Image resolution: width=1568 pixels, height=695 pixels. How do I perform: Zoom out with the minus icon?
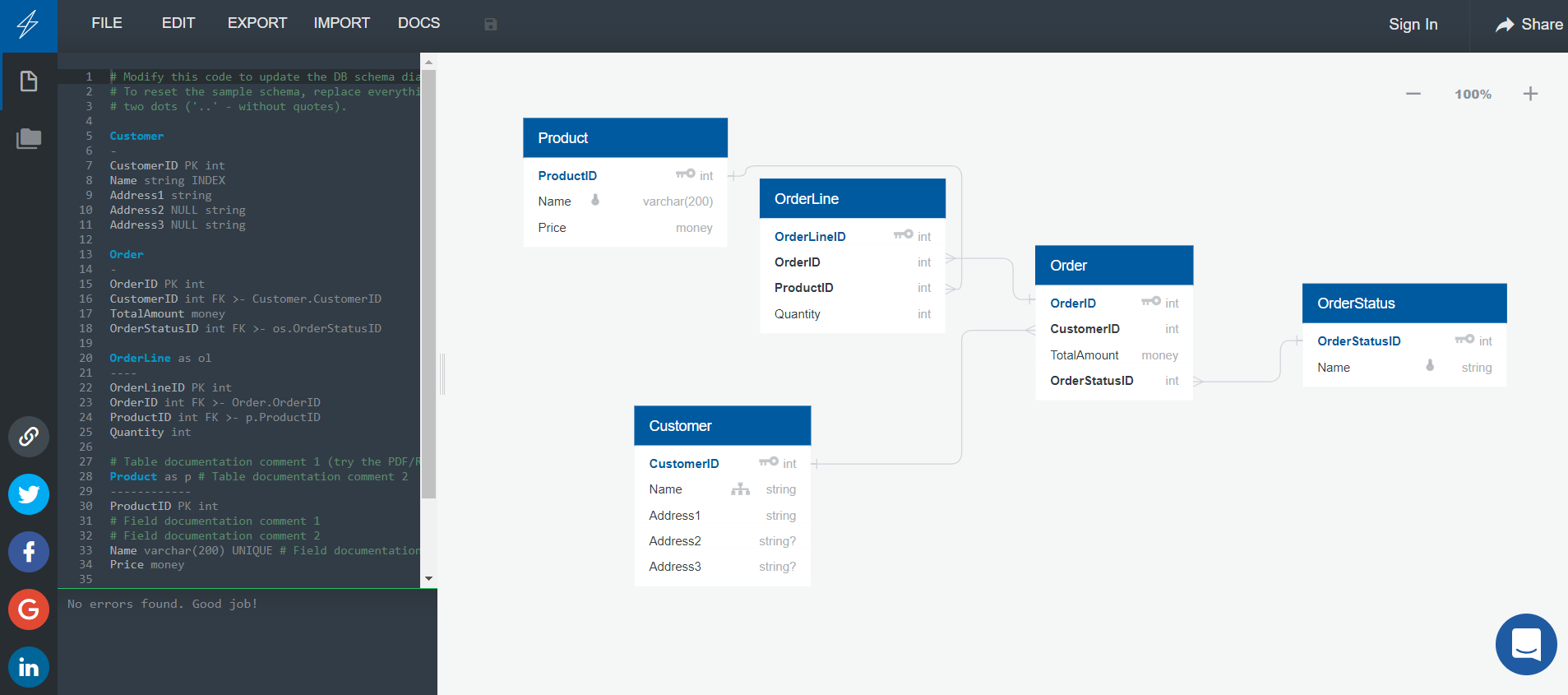tap(1413, 94)
